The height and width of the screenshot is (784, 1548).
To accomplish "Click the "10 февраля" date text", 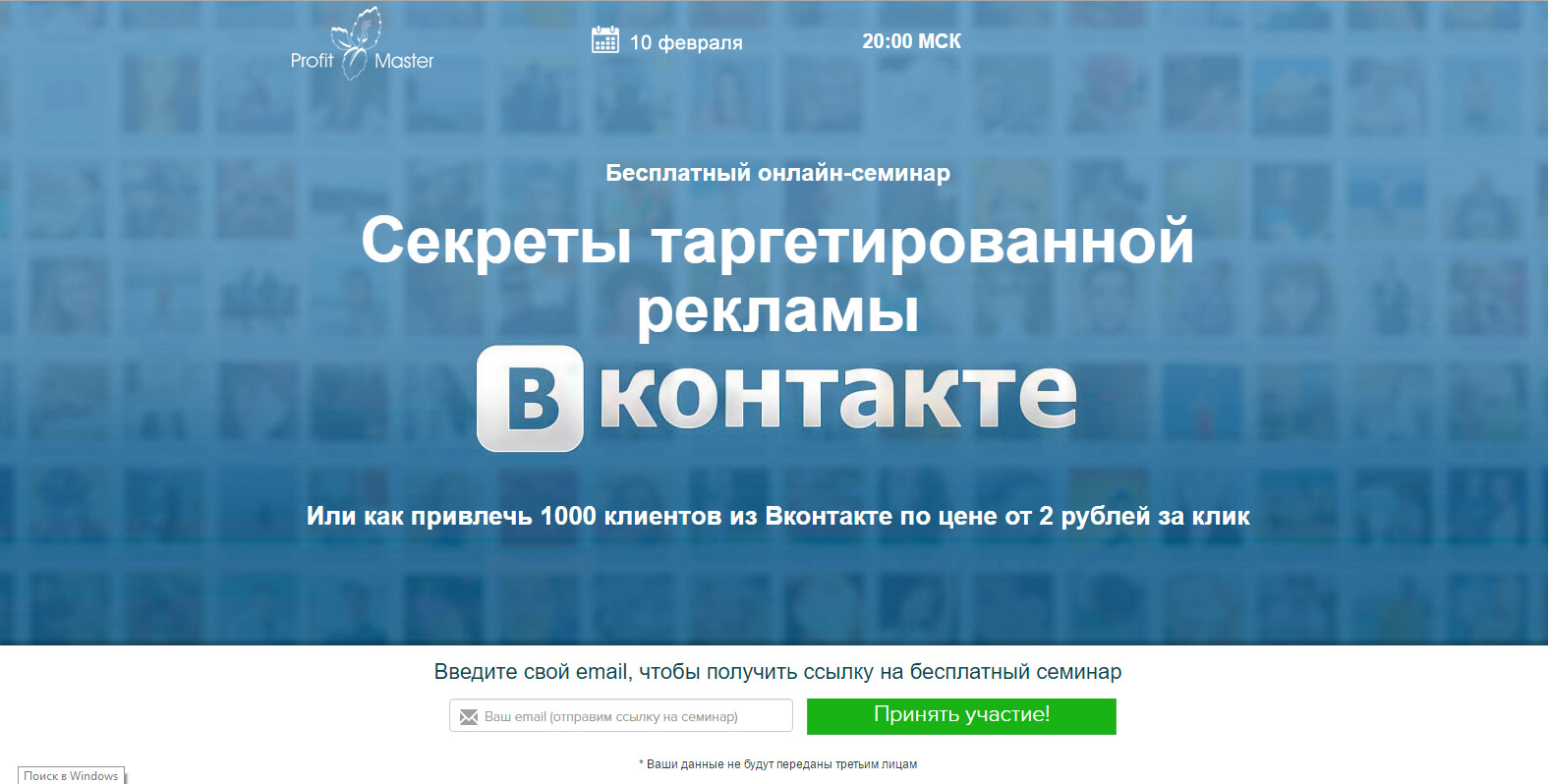I will (686, 42).
